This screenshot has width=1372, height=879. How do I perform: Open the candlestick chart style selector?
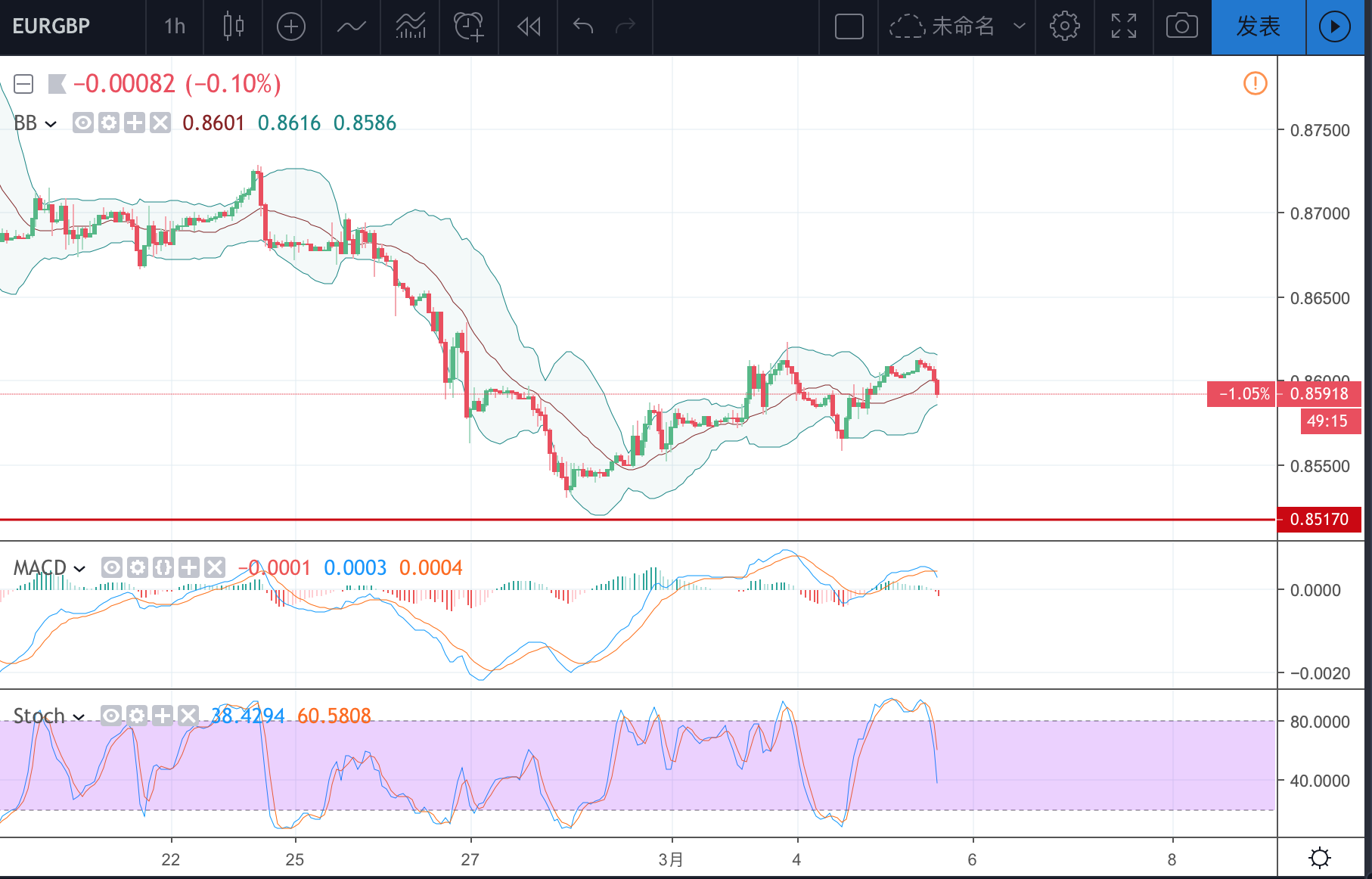click(233, 26)
